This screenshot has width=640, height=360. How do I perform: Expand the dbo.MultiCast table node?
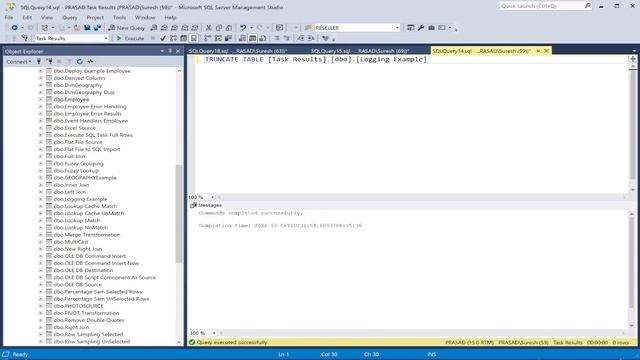(x=40, y=242)
